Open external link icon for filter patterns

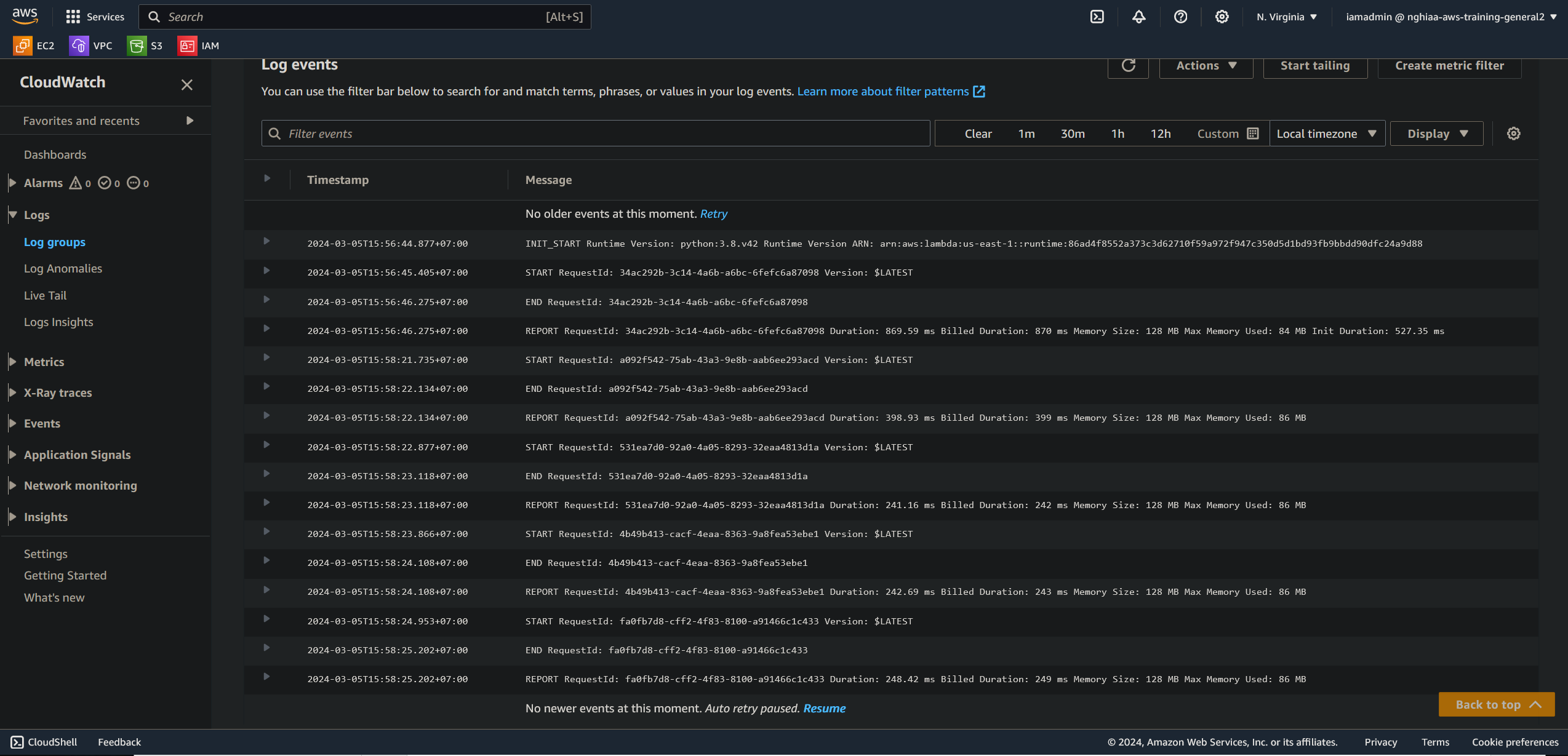tap(979, 92)
